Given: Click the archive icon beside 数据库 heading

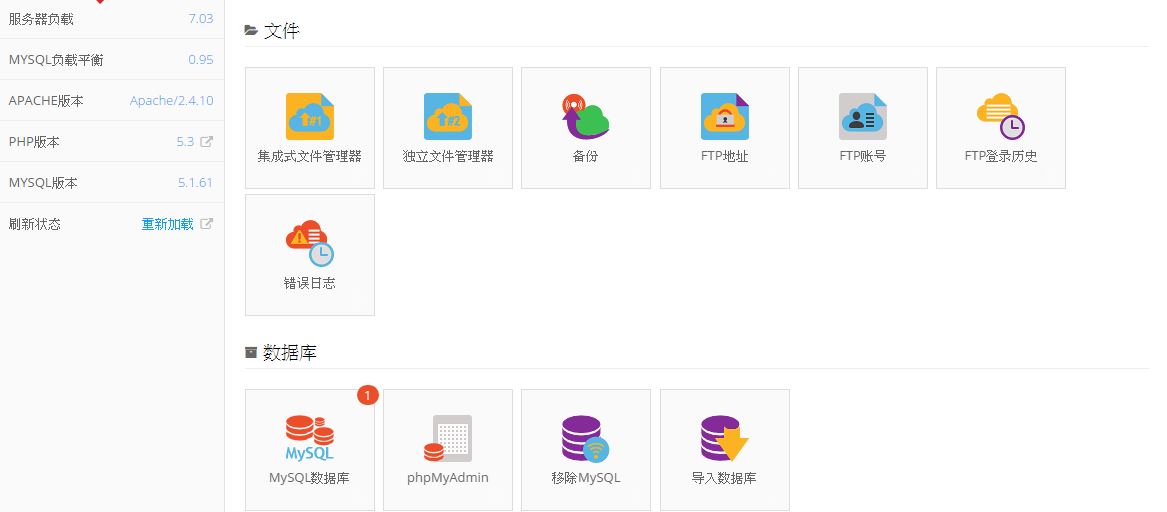Looking at the screenshot, I should click(x=251, y=352).
